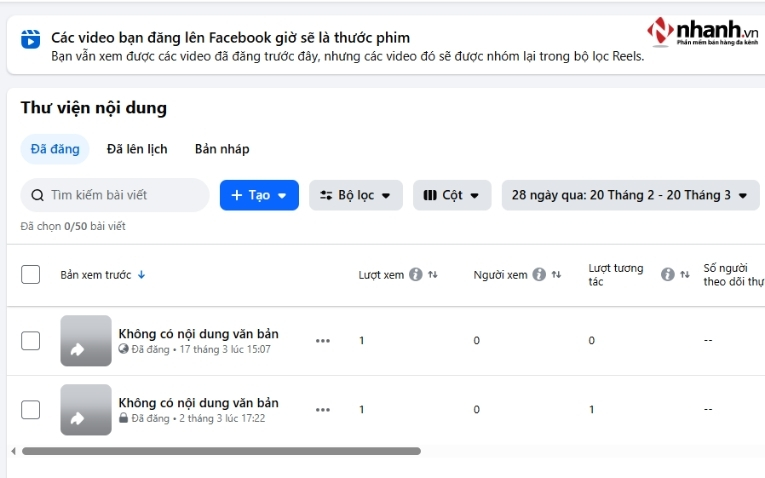
Task: Click Lượt tương tác value 1 for 2 tháng 3 post
Action: pyautogui.click(x=591, y=410)
